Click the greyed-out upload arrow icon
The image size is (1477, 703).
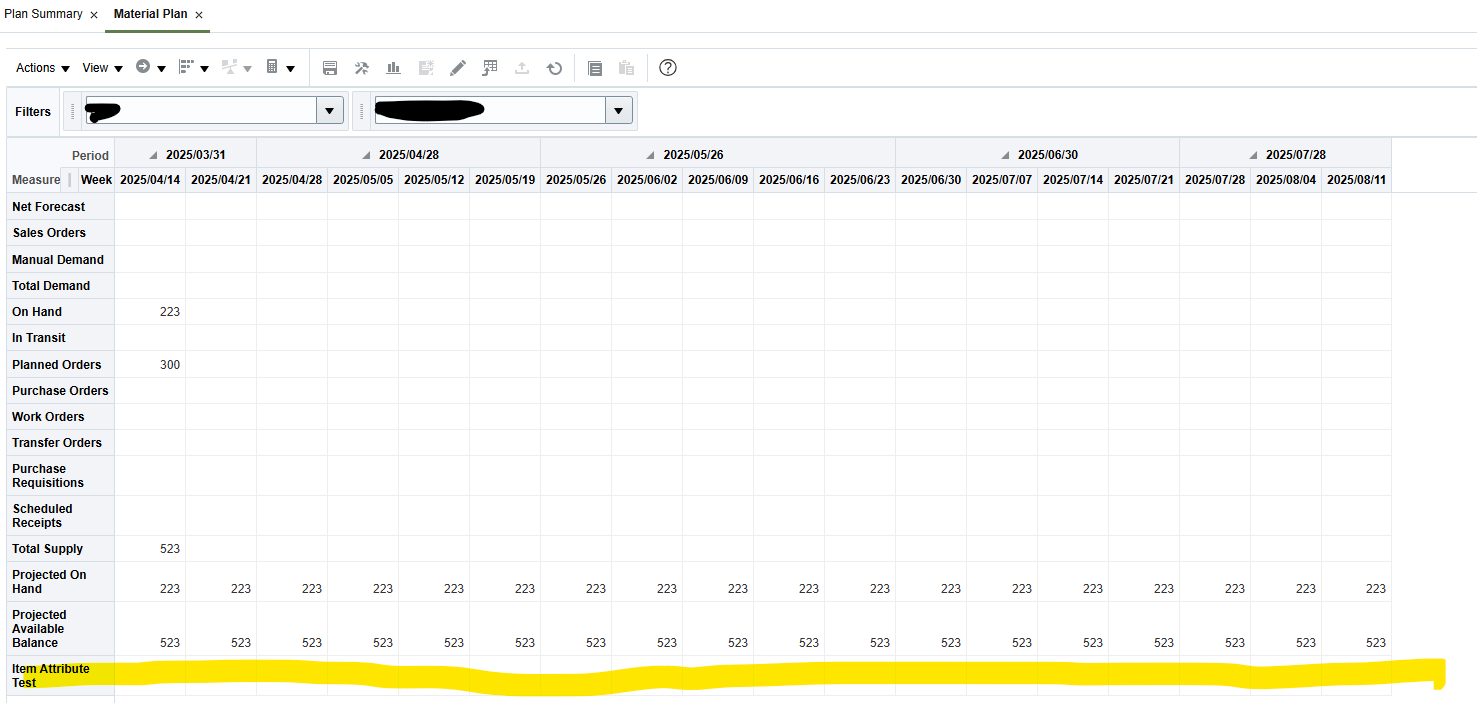pyautogui.click(x=522, y=68)
